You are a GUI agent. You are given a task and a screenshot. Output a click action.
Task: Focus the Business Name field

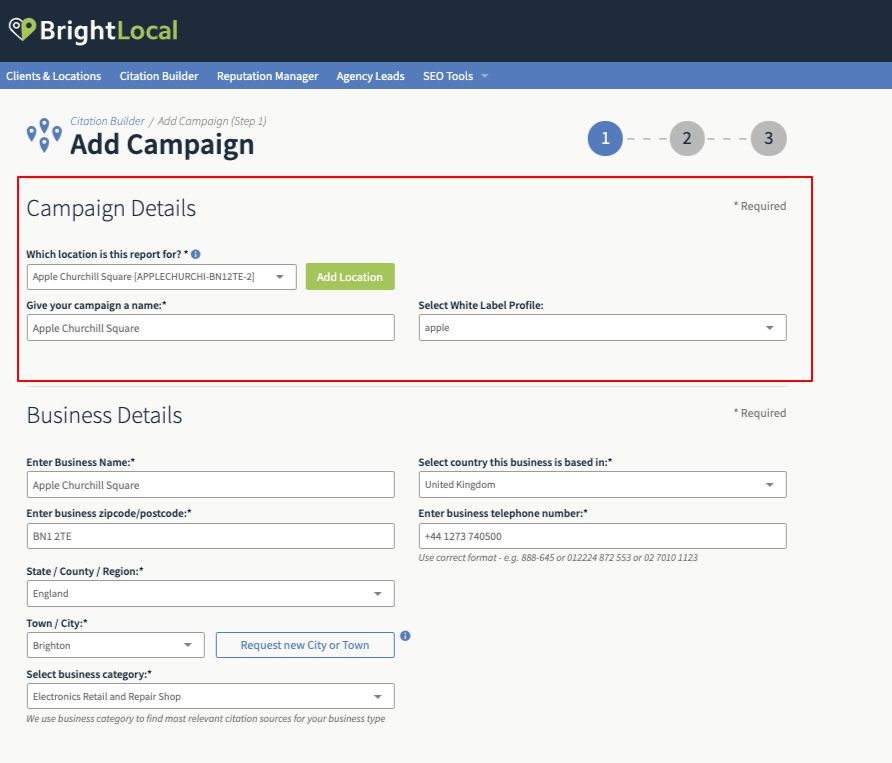pyautogui.click(x=210, y=485)
